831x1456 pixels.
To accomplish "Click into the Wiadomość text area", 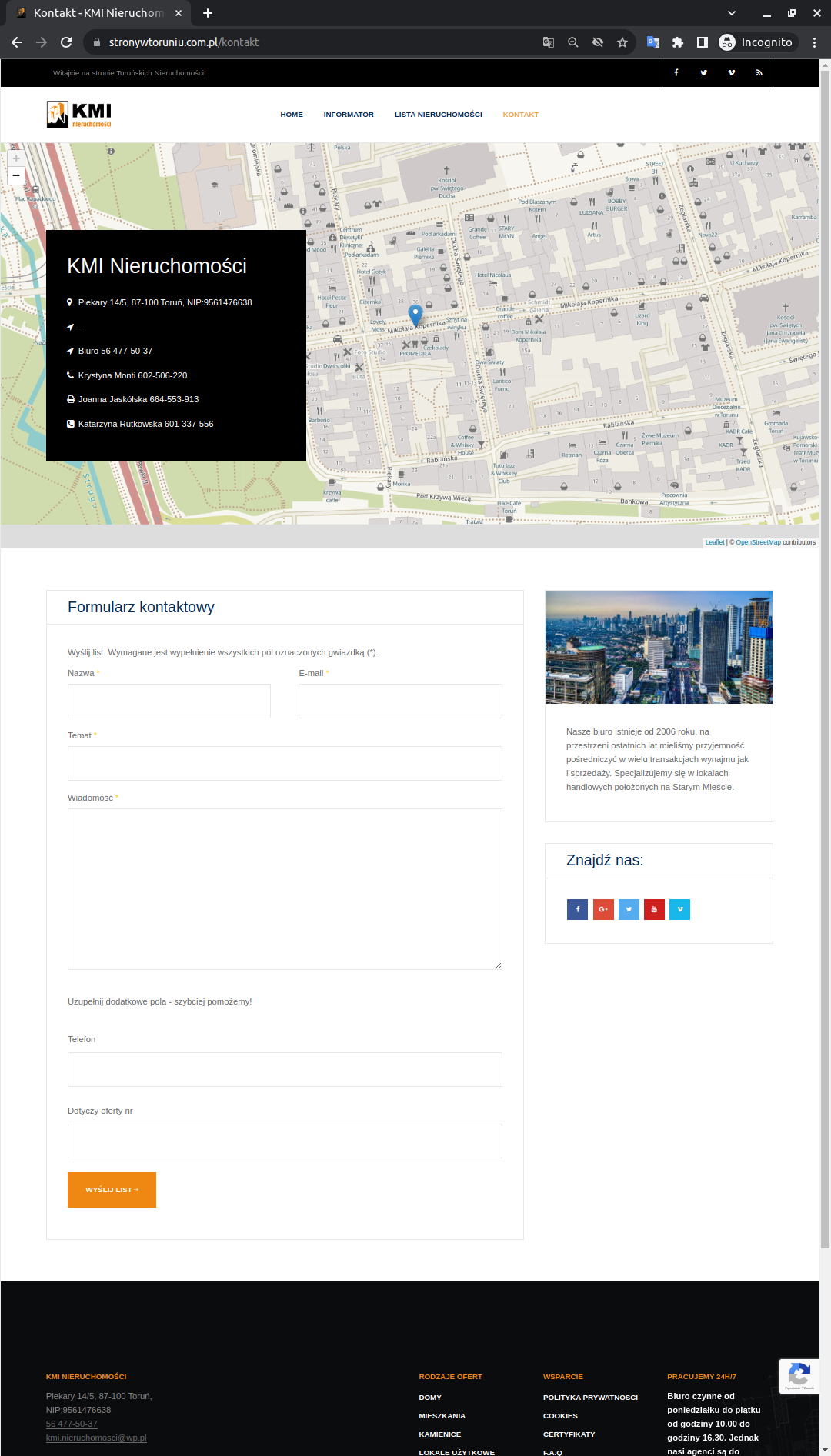I will (285, 888).
